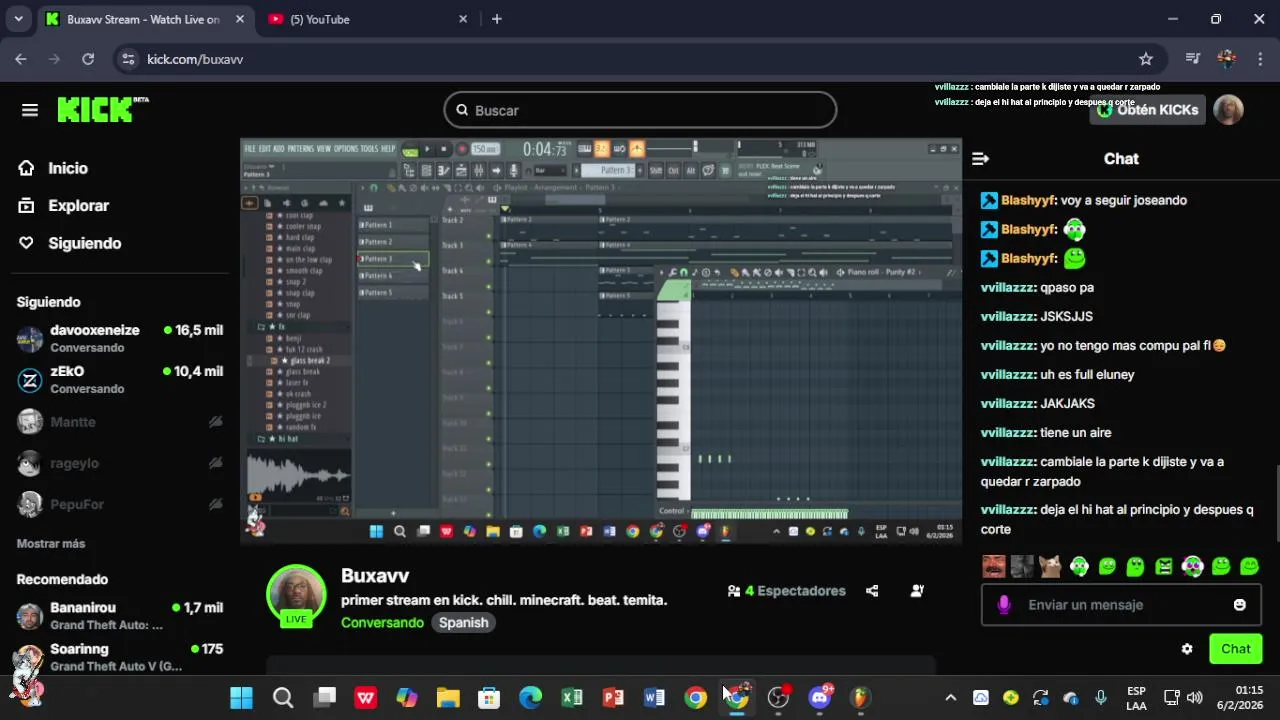This screenshot has width=1280, height=720.
Task: Open Inicio in the sidebar
Action: (68, 168)
